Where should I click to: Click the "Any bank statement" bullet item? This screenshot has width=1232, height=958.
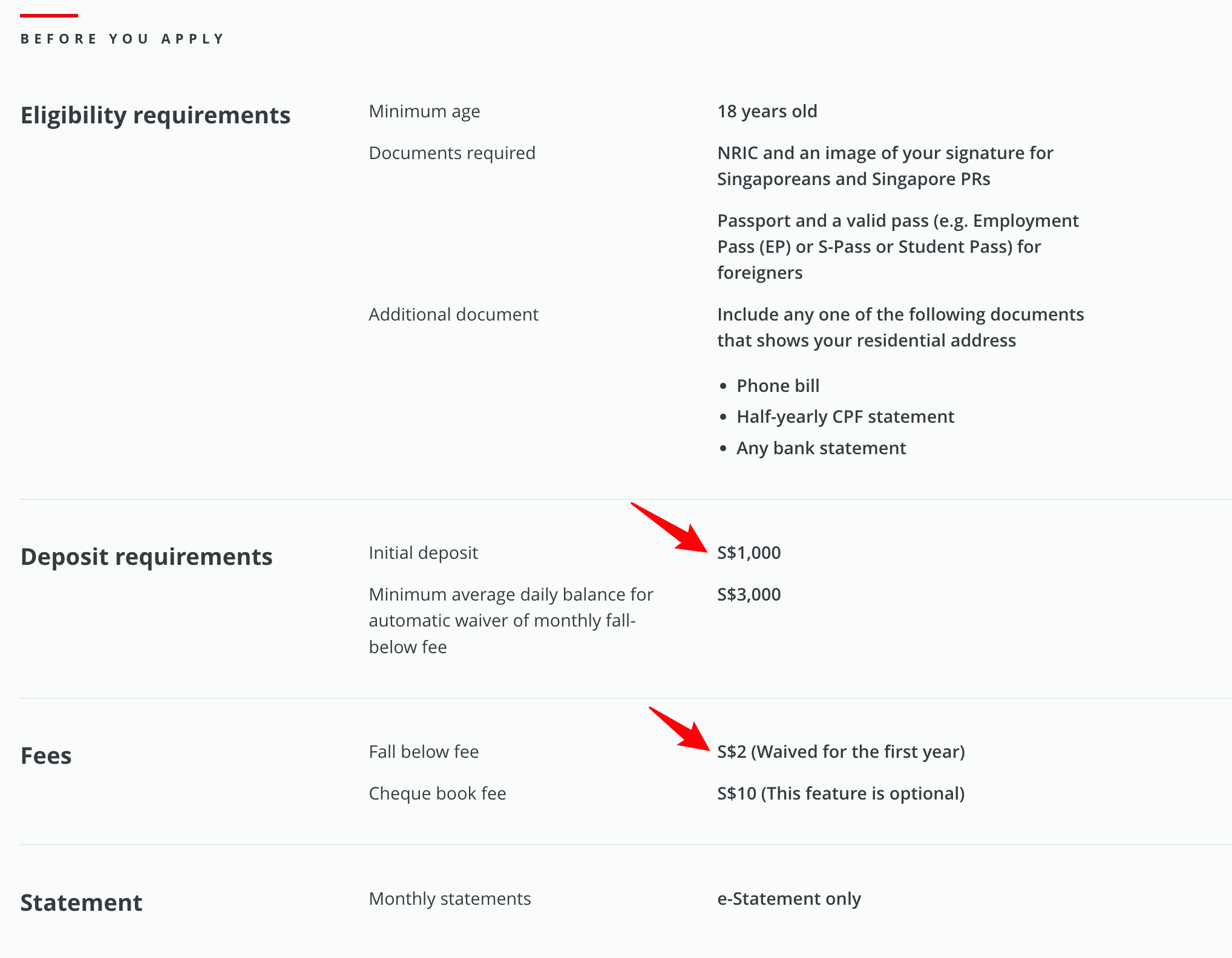pos(821,448)
